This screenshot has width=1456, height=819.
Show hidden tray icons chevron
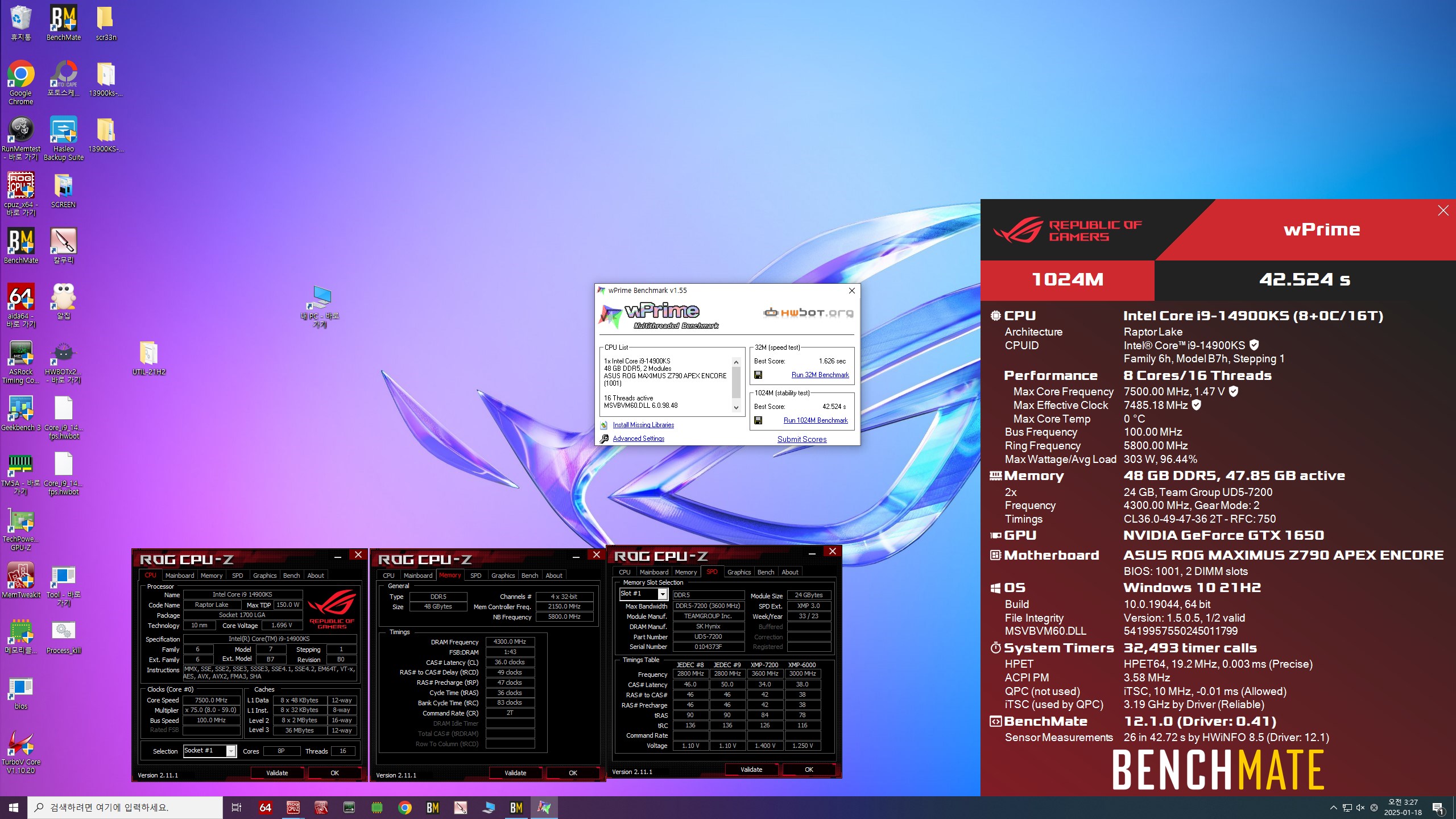pos(1333,808)
